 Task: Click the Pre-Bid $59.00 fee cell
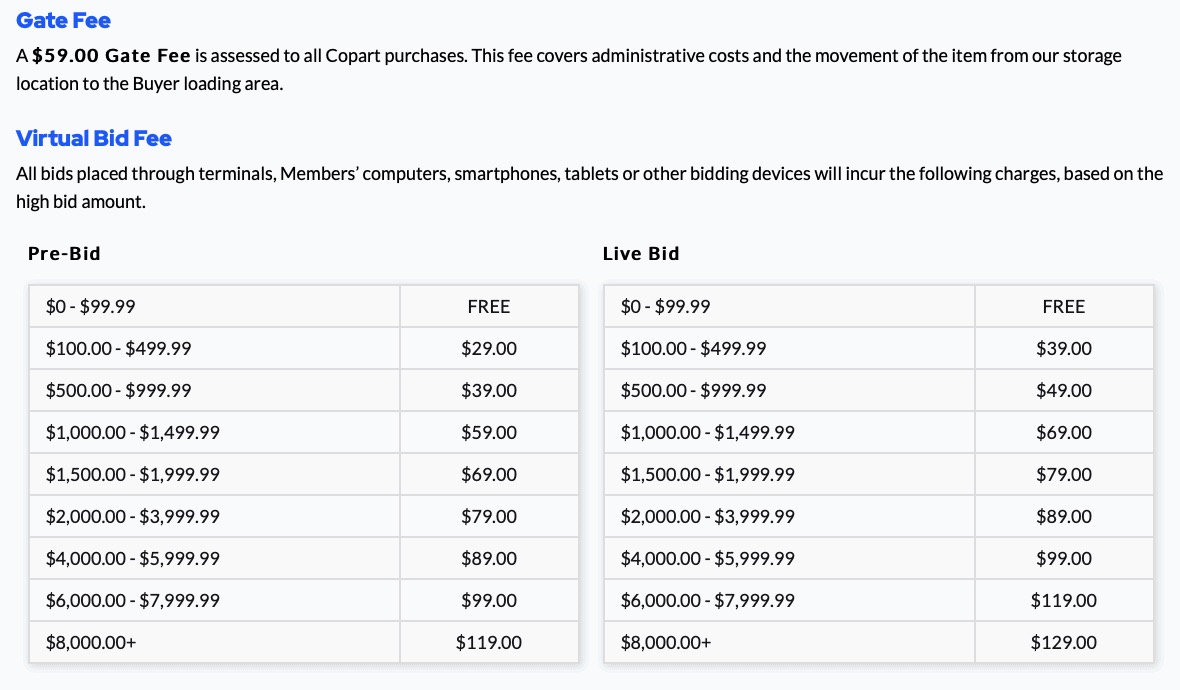point(489,433)
